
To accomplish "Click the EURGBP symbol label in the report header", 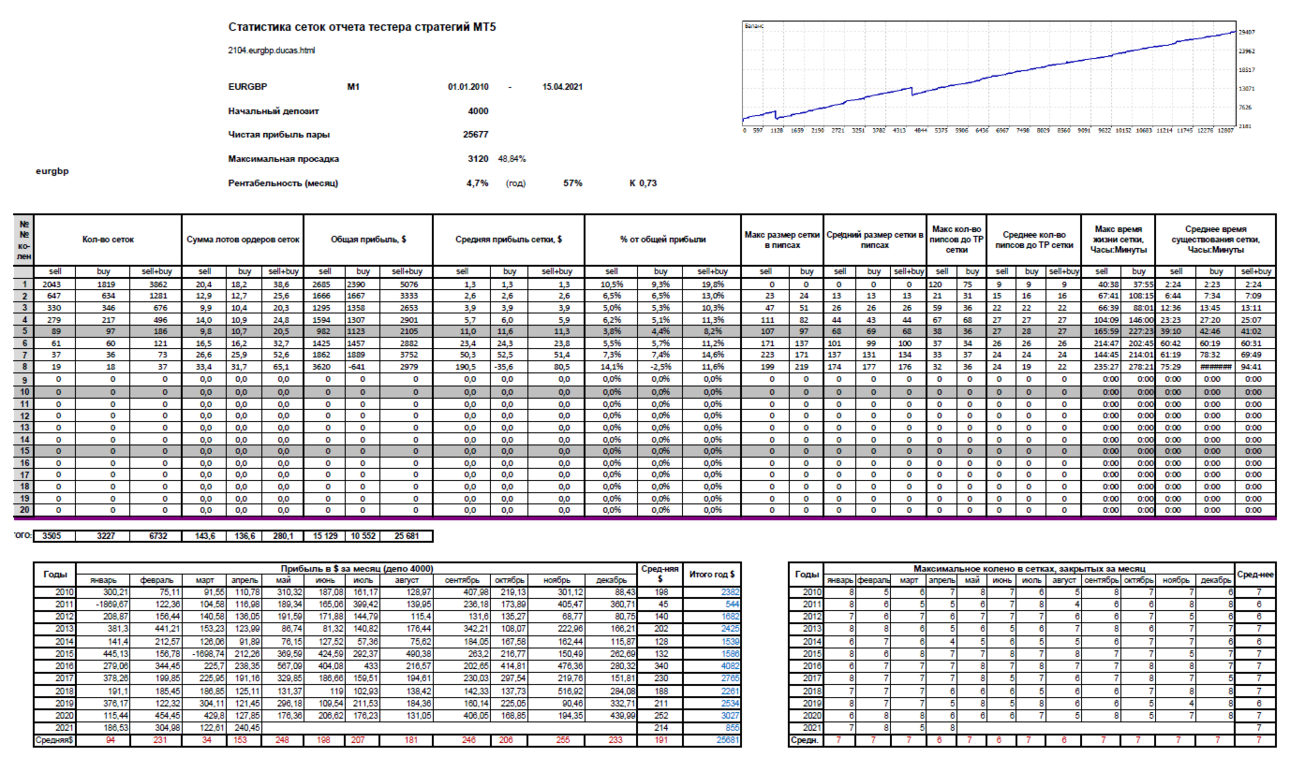I will (249, 87).
